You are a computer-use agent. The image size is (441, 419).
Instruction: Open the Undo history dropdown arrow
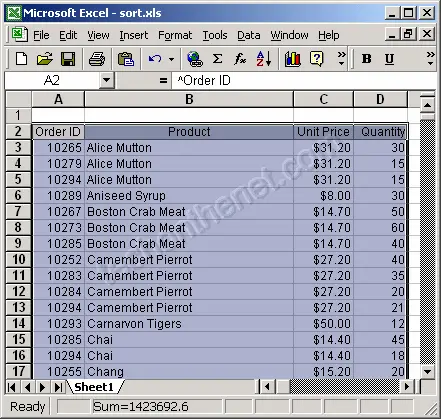click(171, 59)
